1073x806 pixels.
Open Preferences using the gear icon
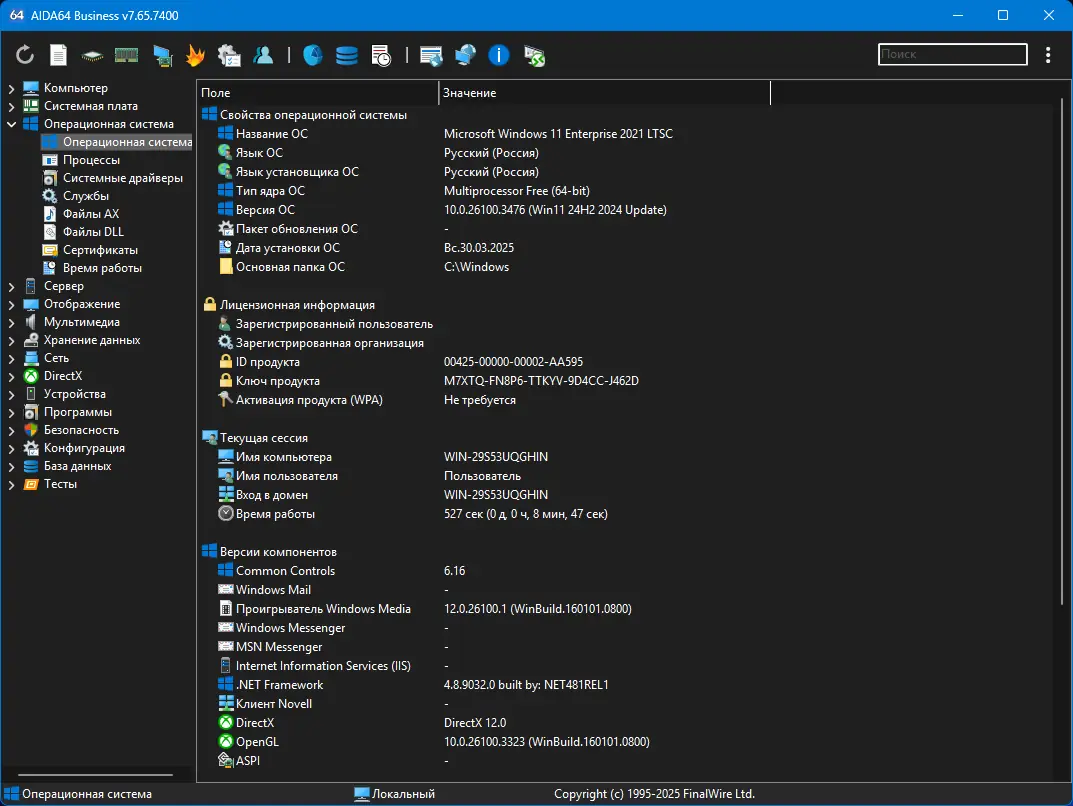pos(230,55)
